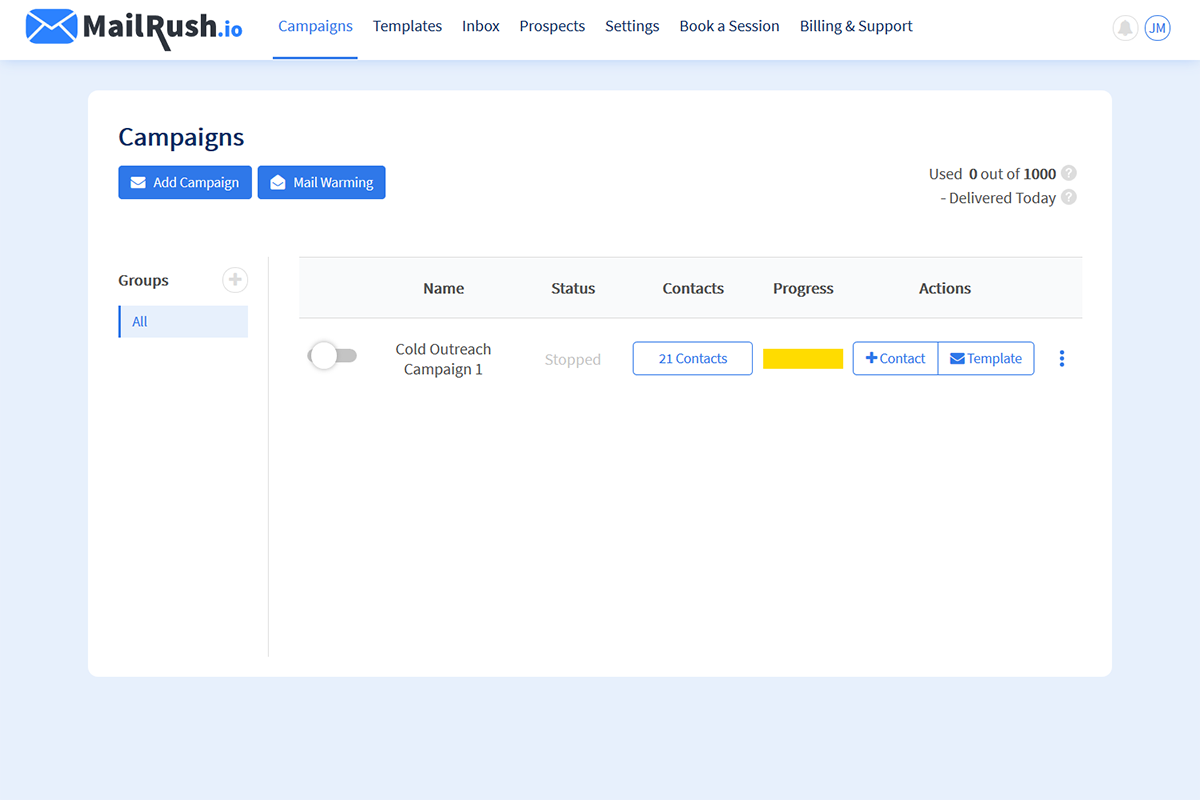
Task: Navigate to Prospects page
Action: click(x=552, y=27)
